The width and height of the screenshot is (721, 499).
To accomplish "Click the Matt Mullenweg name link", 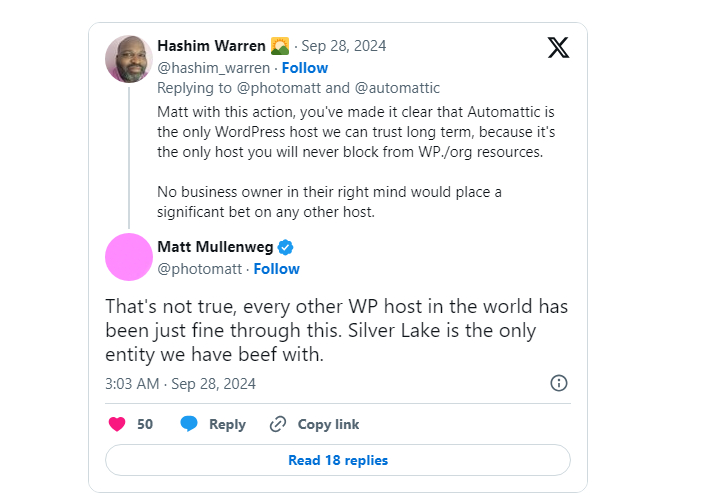I will tap(215, 247).
